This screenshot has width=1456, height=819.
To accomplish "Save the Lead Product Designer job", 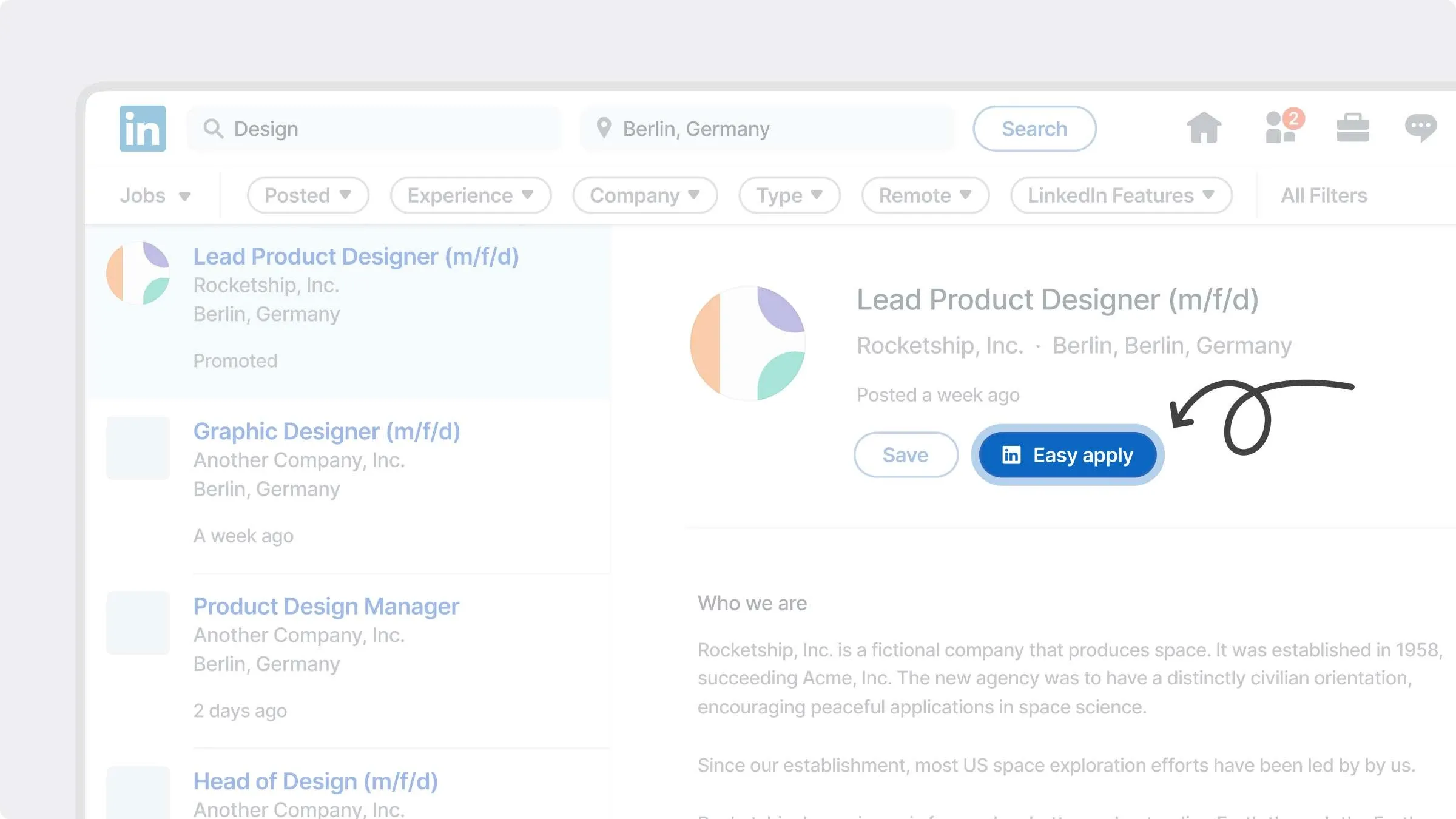I will point(906,455).
